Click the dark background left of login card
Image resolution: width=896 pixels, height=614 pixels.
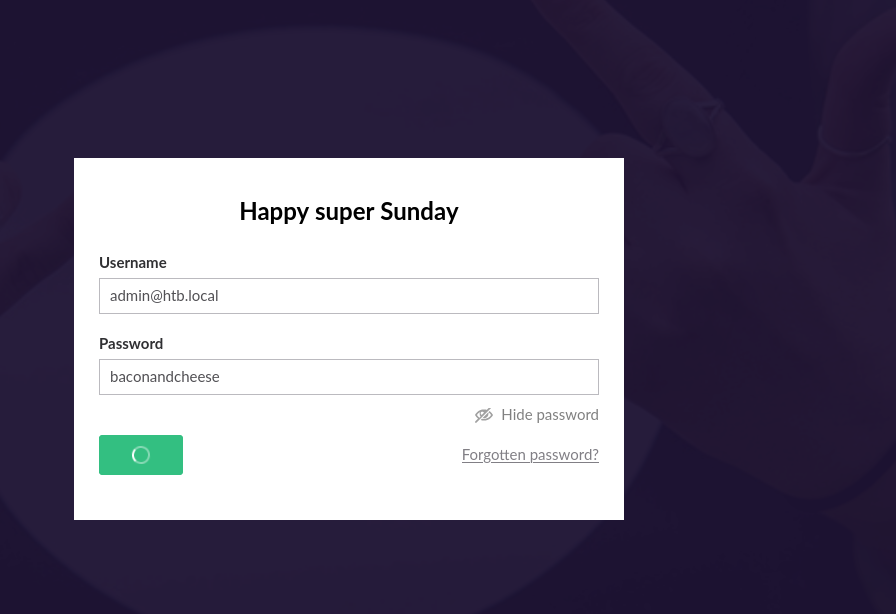tap(36, 340)
